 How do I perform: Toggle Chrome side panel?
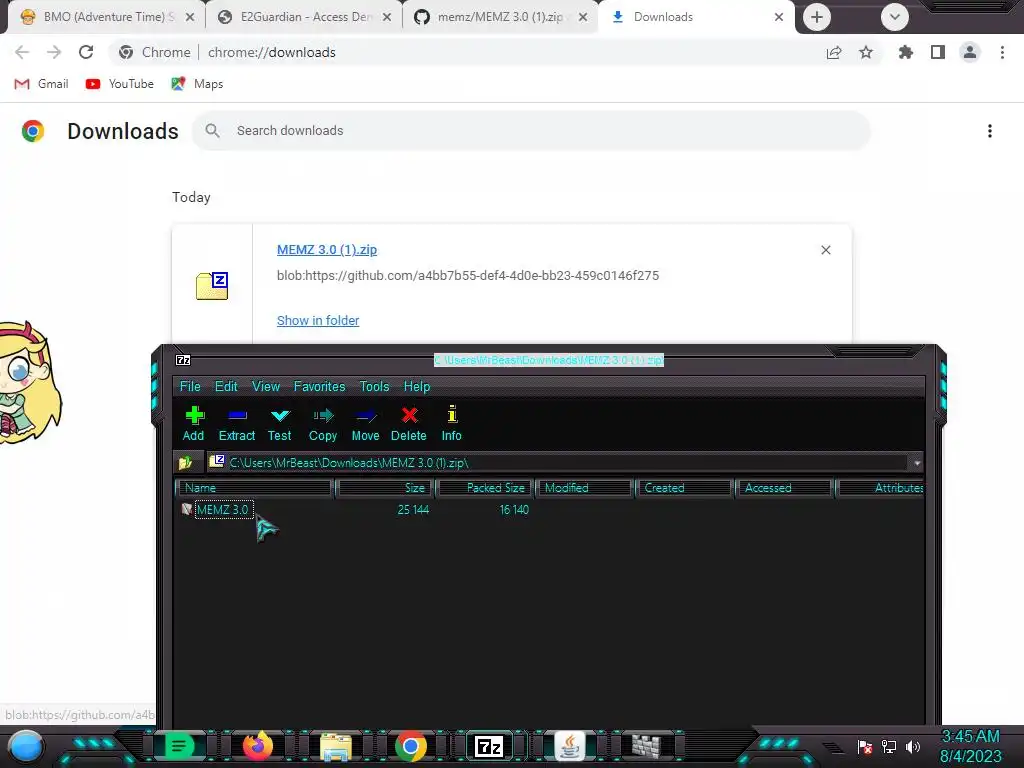(938, 52)
